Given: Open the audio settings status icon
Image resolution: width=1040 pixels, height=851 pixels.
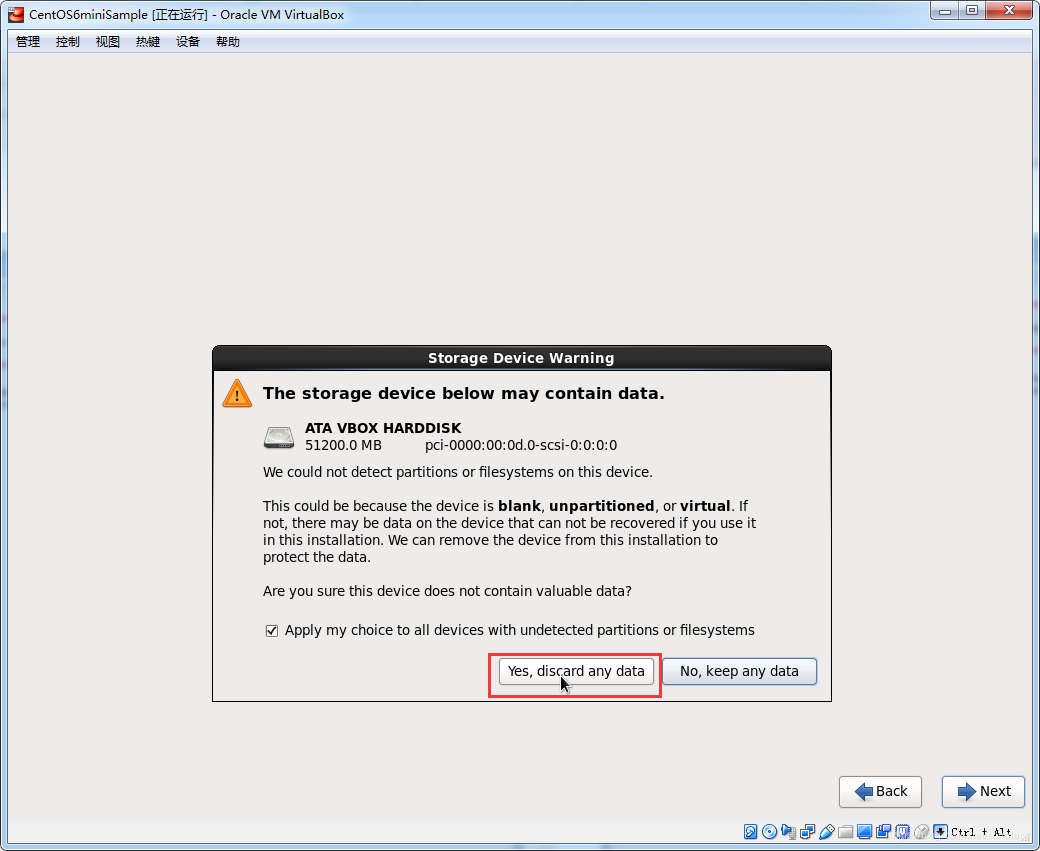Looking at the screenshot, I should click(789, 832).
